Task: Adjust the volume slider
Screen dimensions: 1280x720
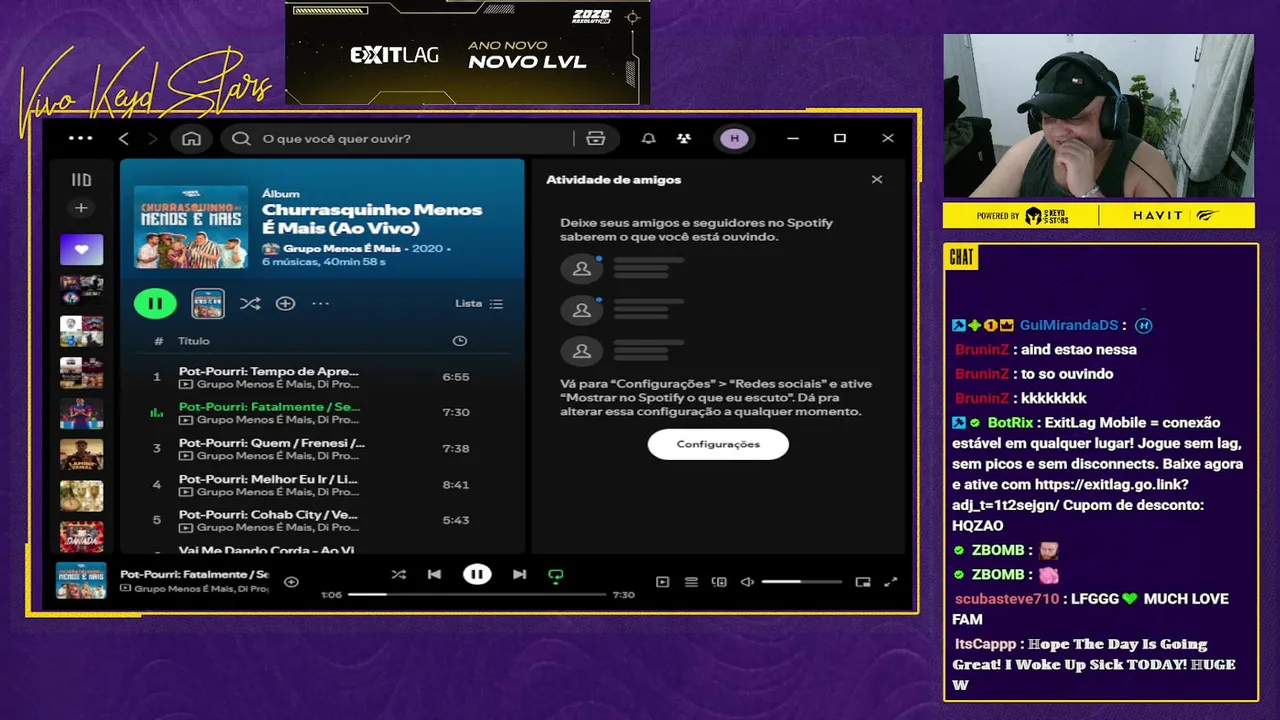Action: [x=801, y=582]
